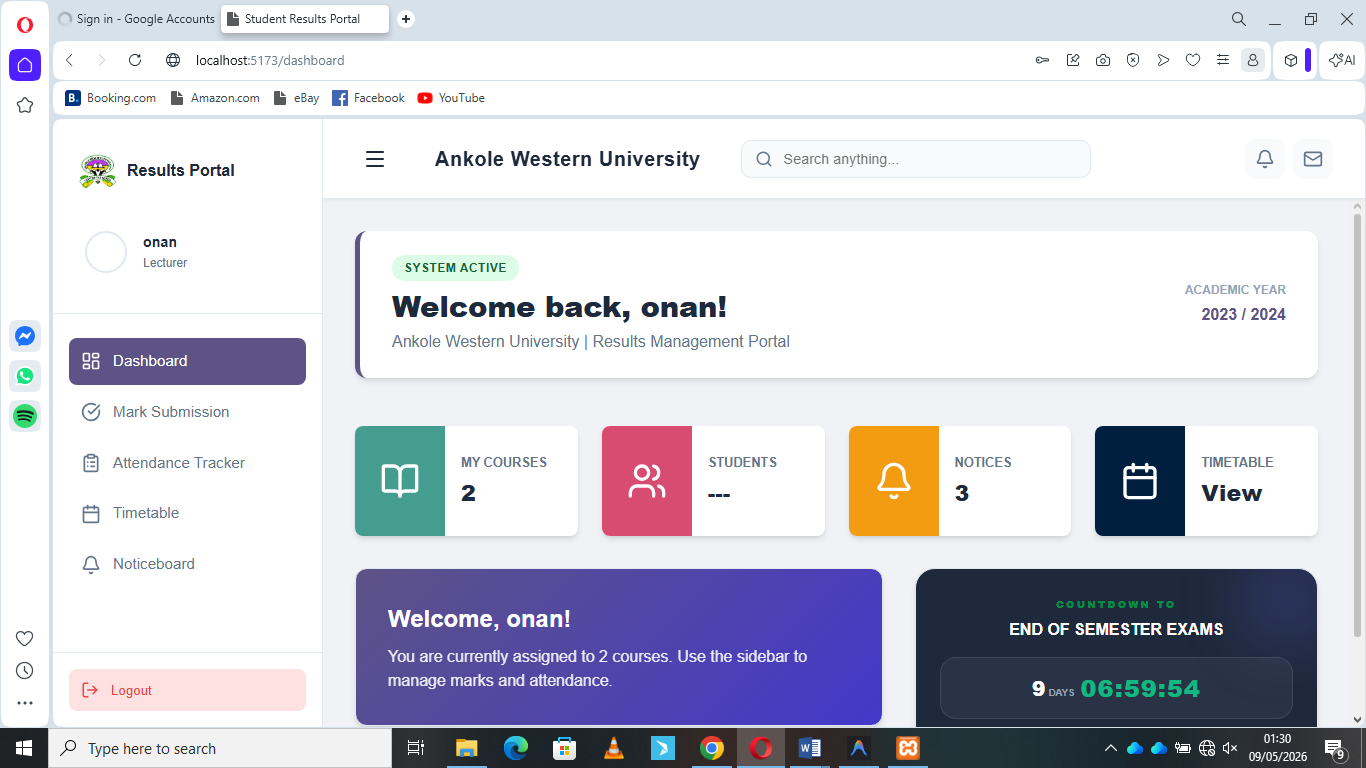Open the mail envelope icon in header
Screen dimensions: 1366x768
coord(1313,159)
